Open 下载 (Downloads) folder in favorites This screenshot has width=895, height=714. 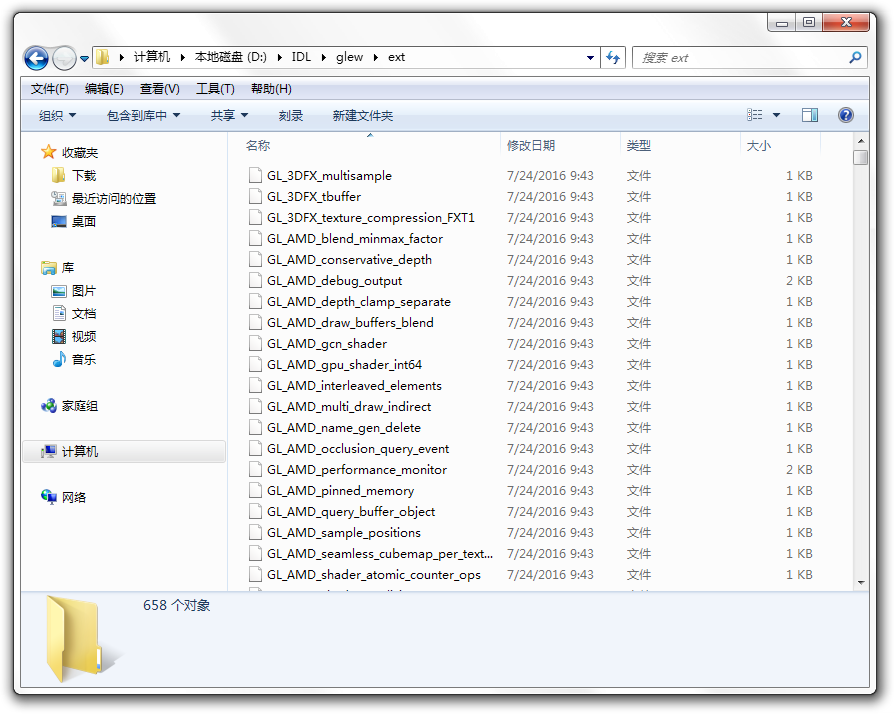pos(83,175)
